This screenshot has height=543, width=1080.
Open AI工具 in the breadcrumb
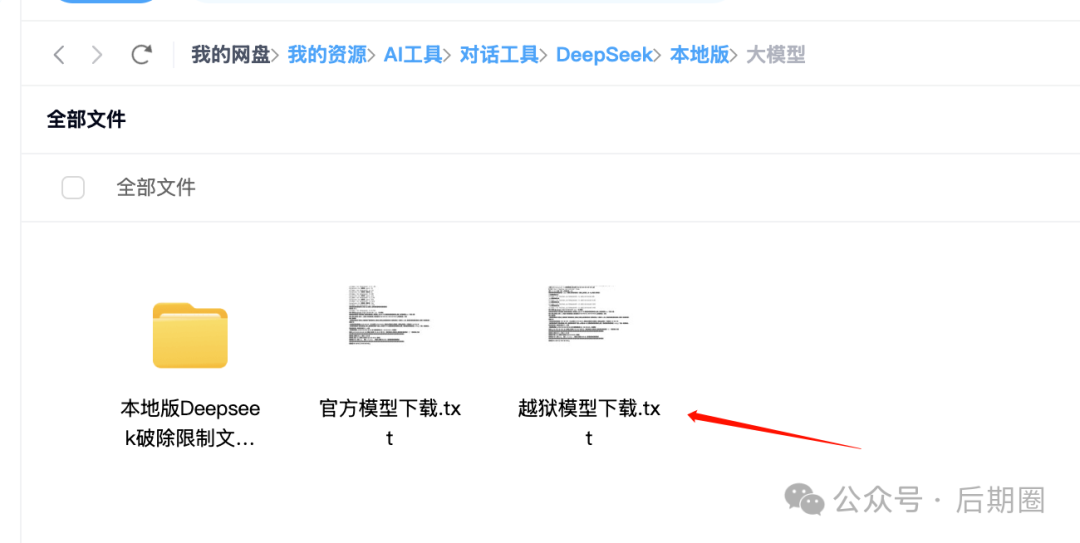413,54
